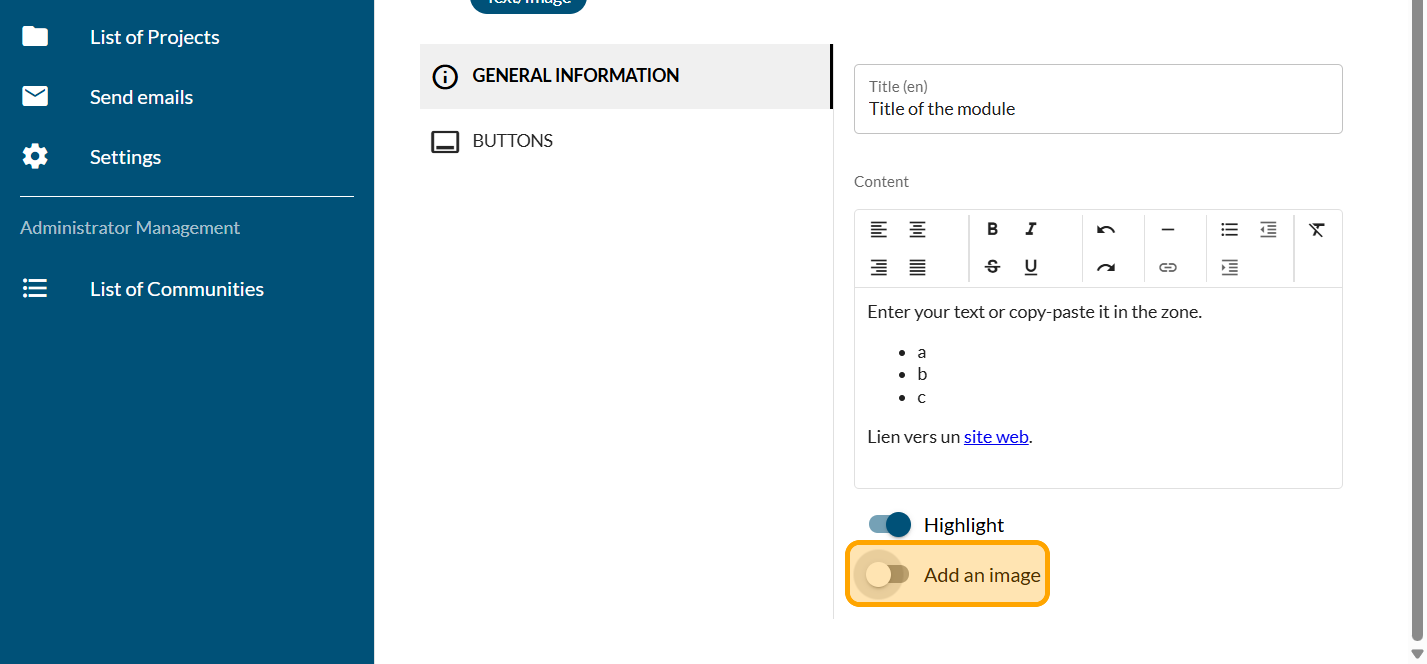Turn off the Highlight toggle
1427x664 pixels.
pyautogui.click(x=889, y=524)
